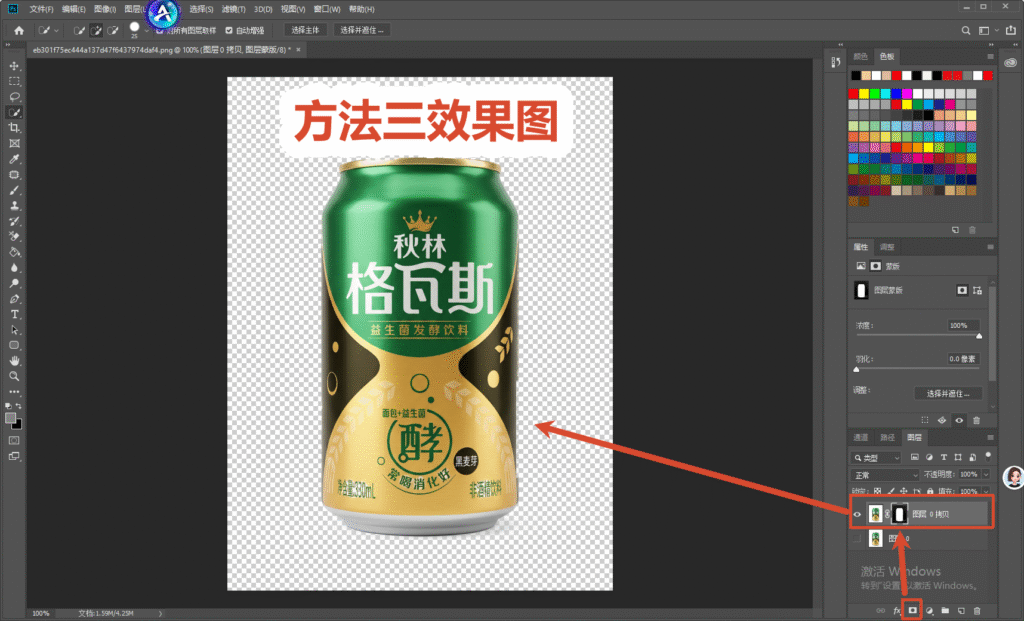Toggle mask visibility eye in Properties panel
1024x621 pixels.
959,420
